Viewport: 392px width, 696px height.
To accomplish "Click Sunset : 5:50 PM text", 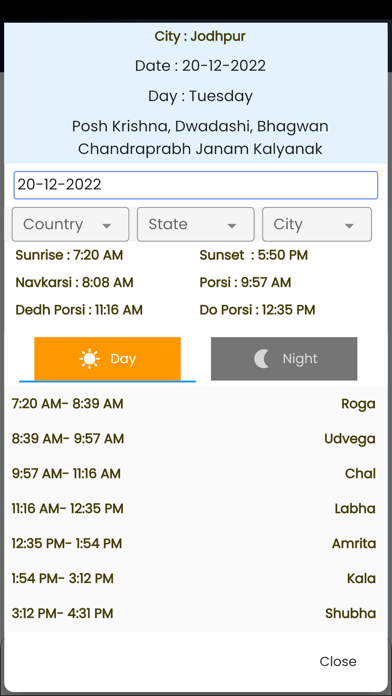I will click(253, 256).
